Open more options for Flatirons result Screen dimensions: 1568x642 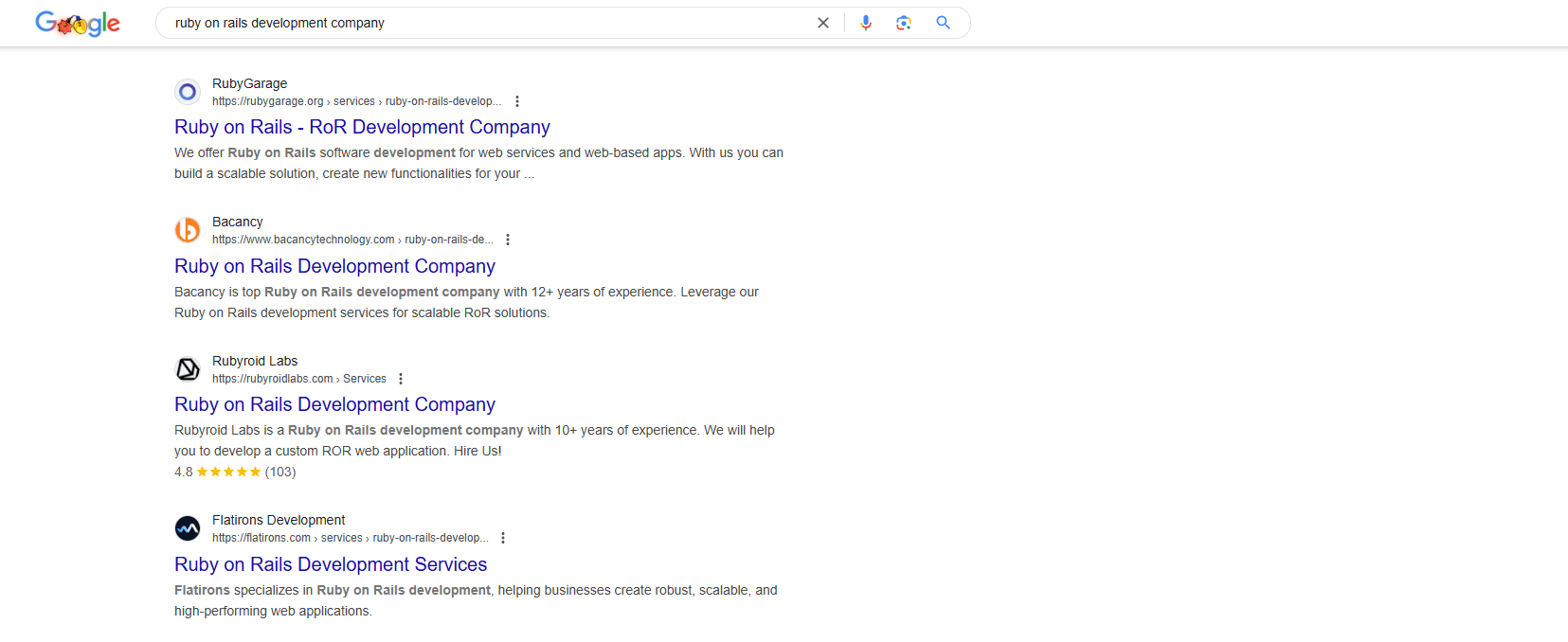[x=503, y=538]
